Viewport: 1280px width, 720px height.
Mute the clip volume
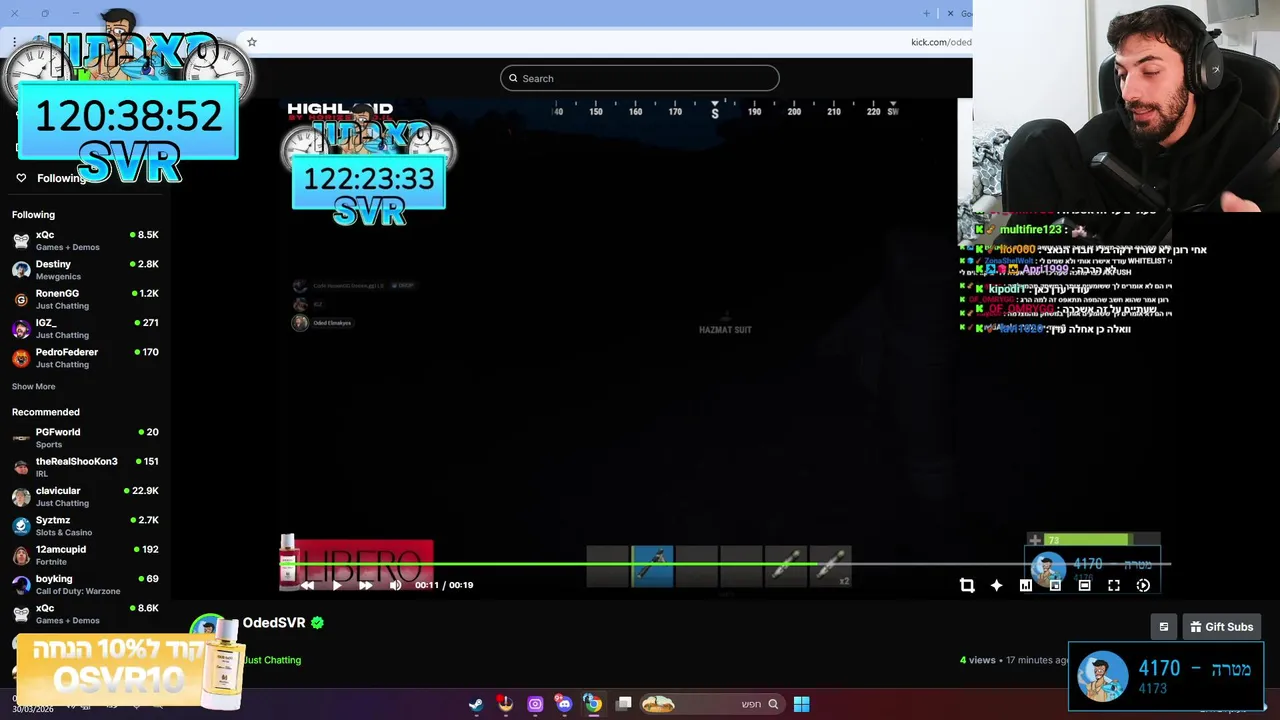coord(395,585)
